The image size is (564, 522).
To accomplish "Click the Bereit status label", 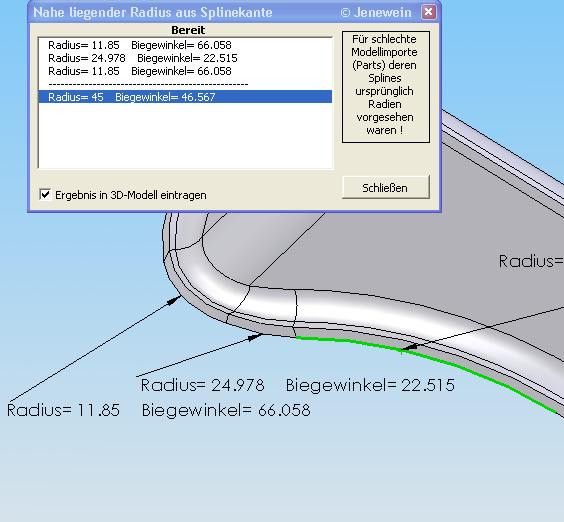I will [x=188, y=30].
